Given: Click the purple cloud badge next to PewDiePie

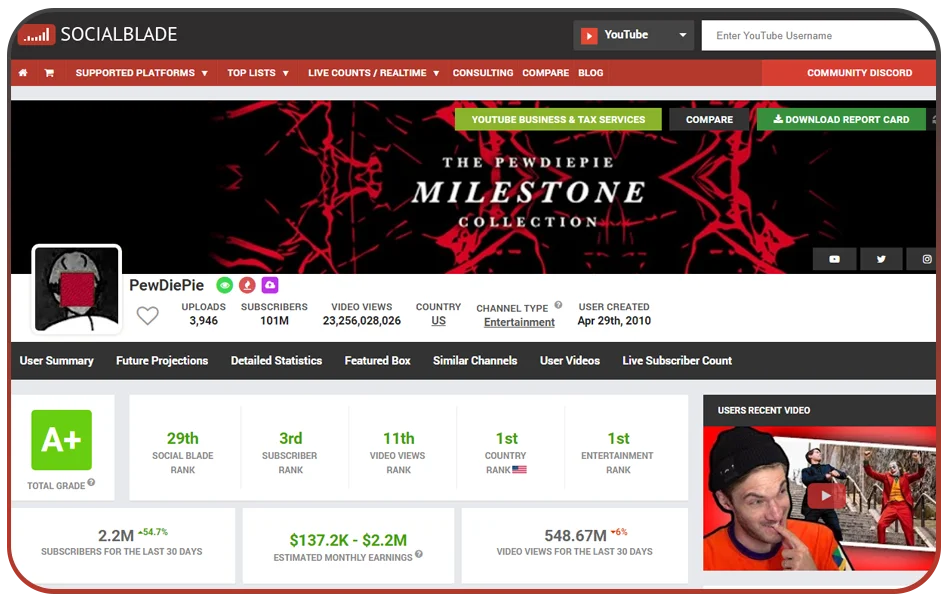Looking at the screenshot, I should point(270,285).
